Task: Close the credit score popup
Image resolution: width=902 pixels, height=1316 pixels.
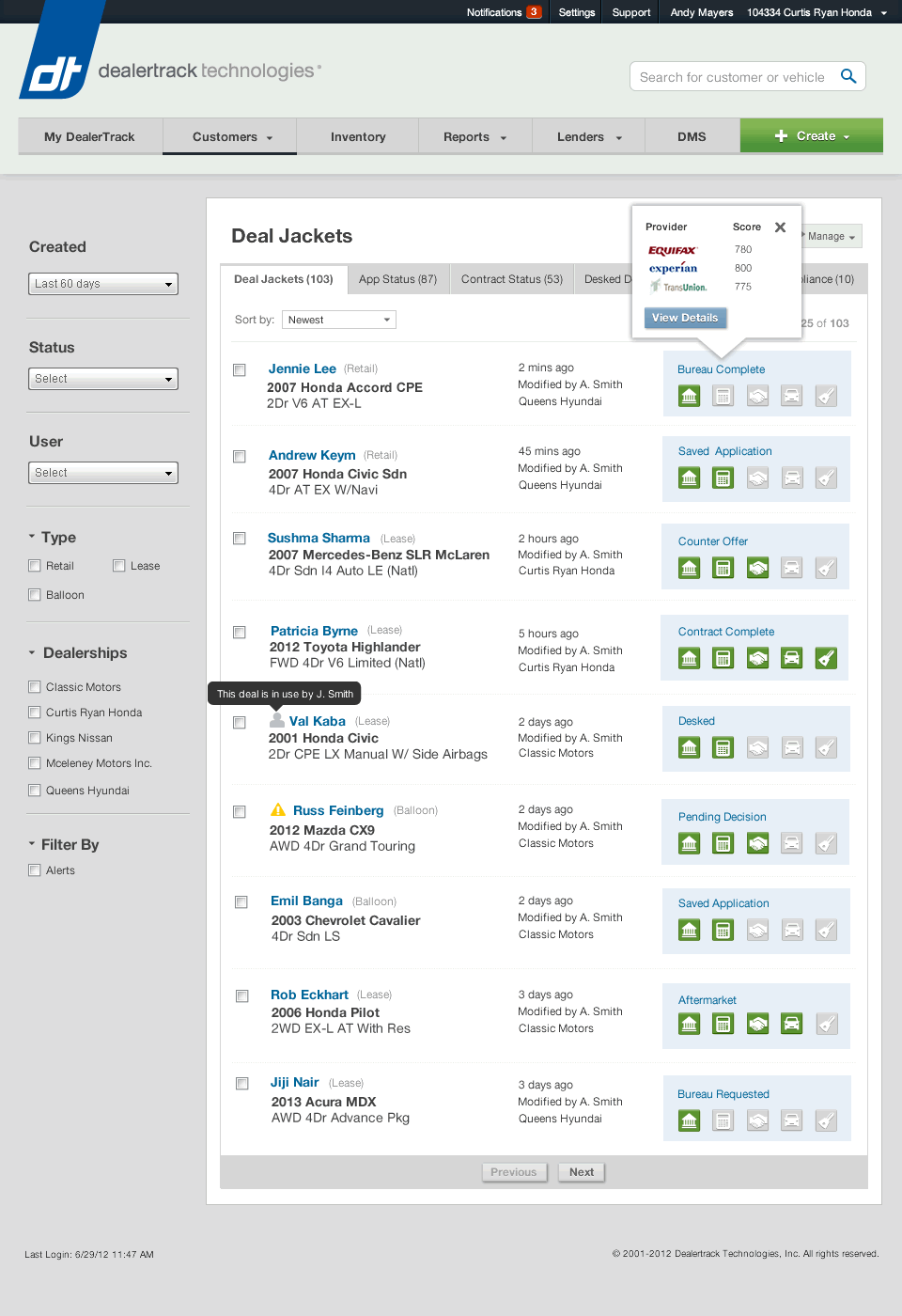Action: pos(780,227)
